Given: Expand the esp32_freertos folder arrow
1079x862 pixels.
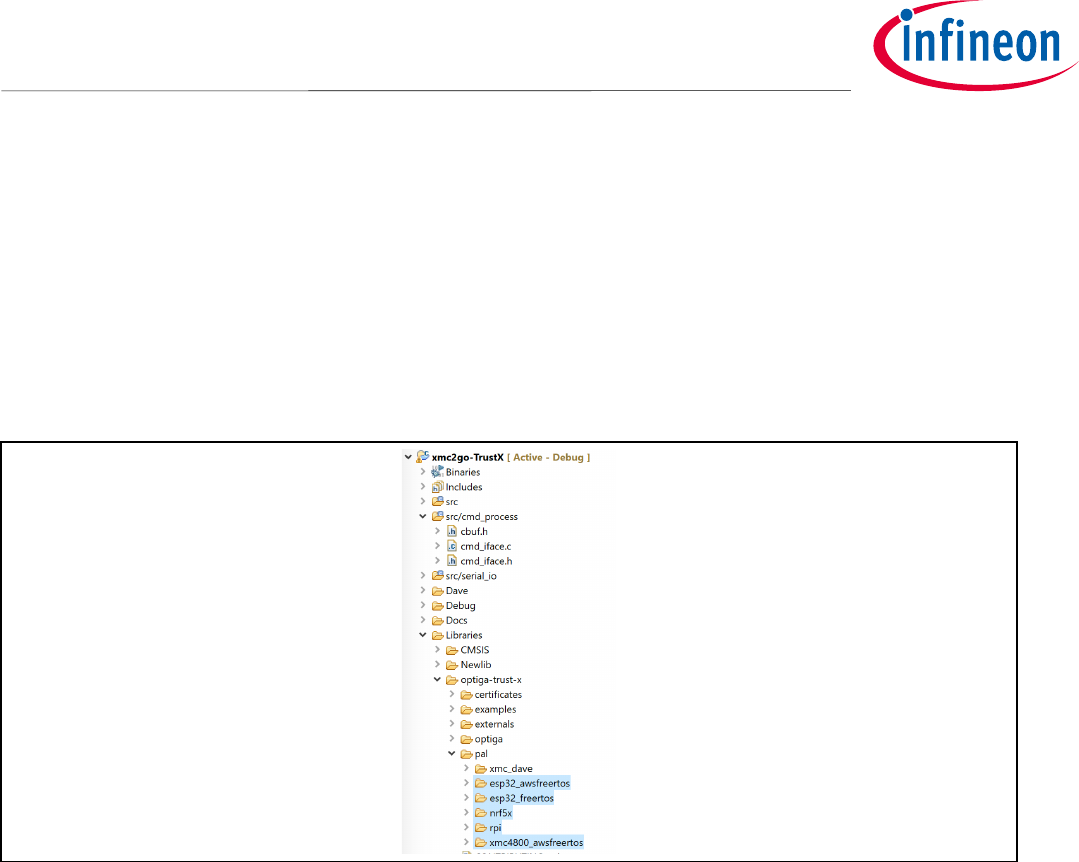Looking at the screenshot, I should tap(466, 798).
